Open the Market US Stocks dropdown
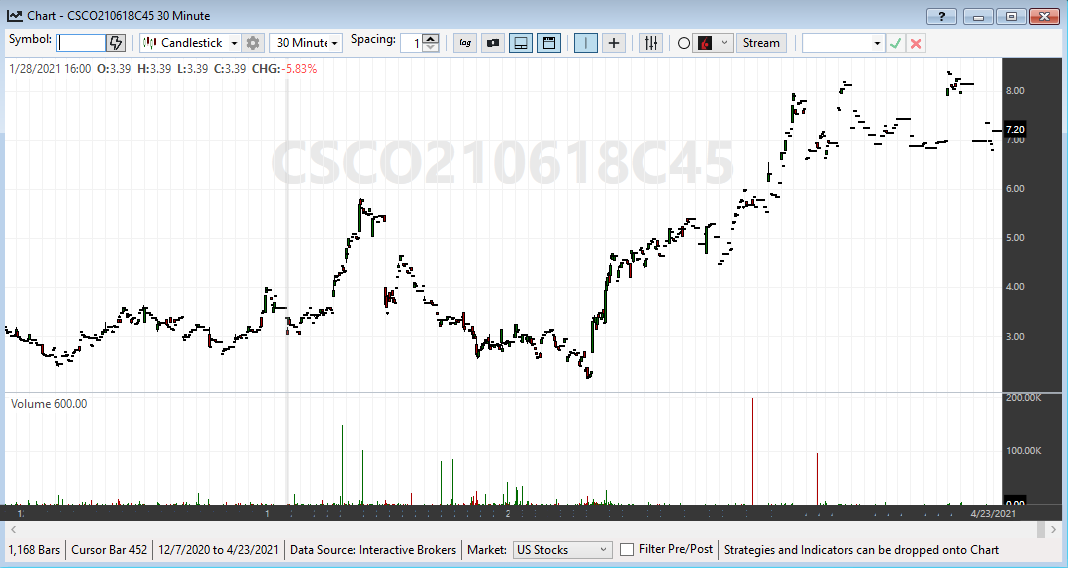 [562, 550]
